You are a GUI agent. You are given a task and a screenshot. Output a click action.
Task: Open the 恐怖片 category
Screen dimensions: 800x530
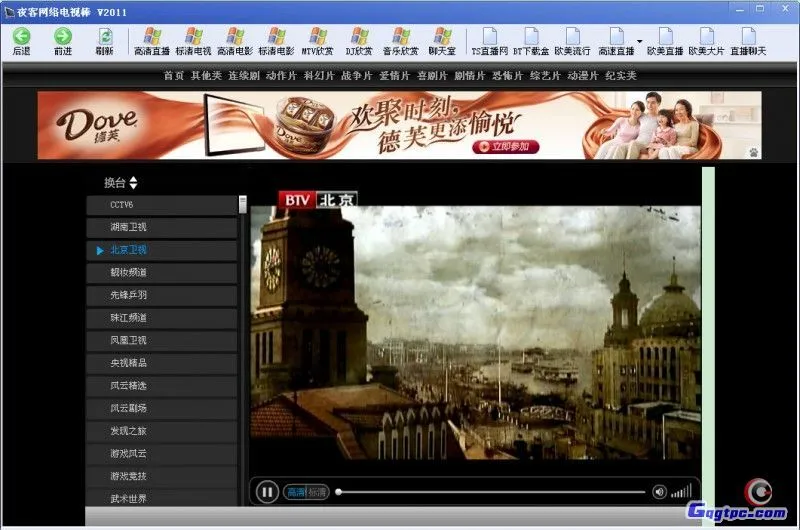tap(508, 75)
